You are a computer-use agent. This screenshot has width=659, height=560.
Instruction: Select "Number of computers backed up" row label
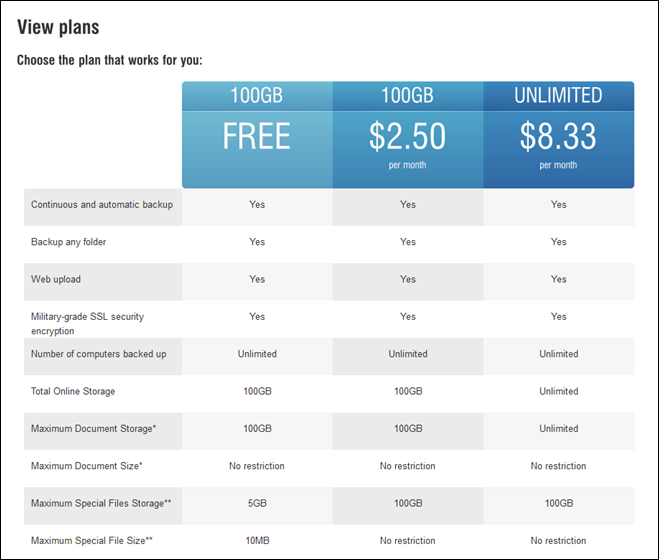click(x=98, y=354)
